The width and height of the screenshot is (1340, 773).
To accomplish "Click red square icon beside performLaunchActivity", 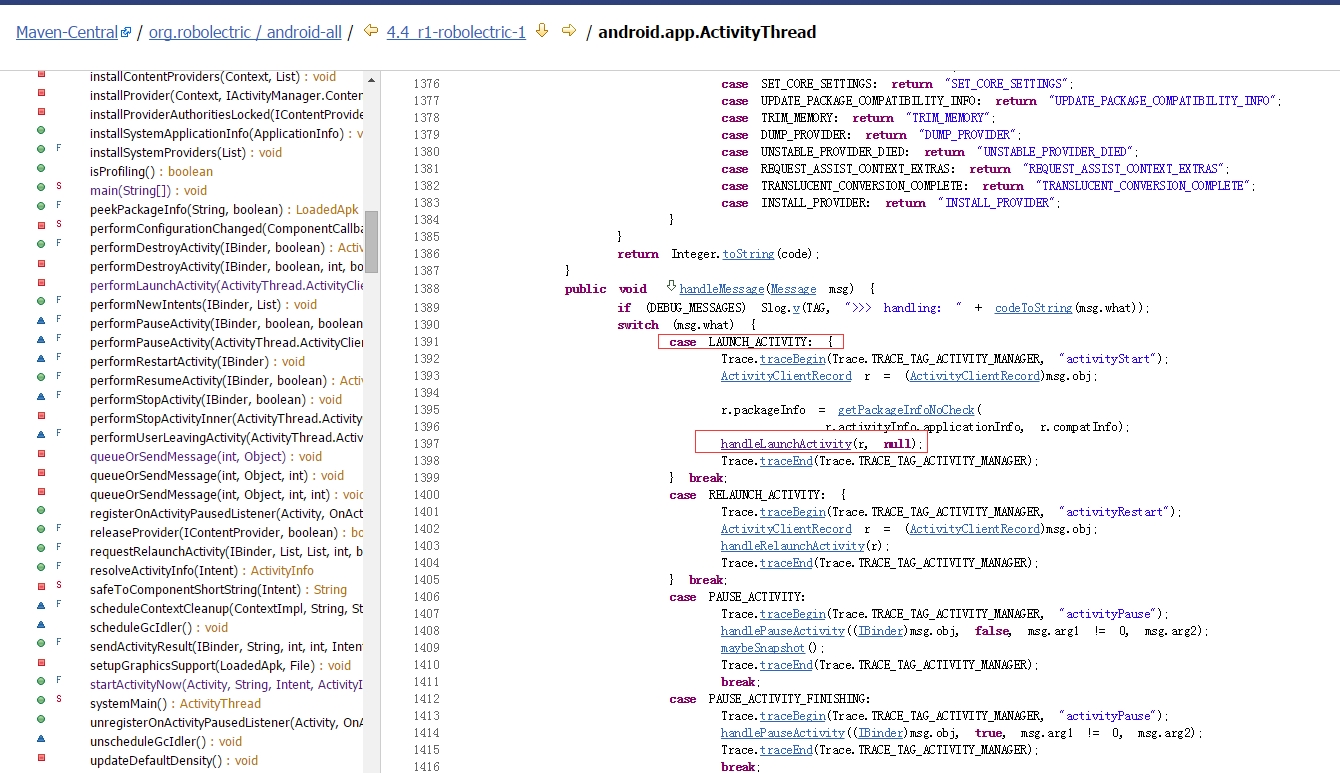I will coord(41,282).
